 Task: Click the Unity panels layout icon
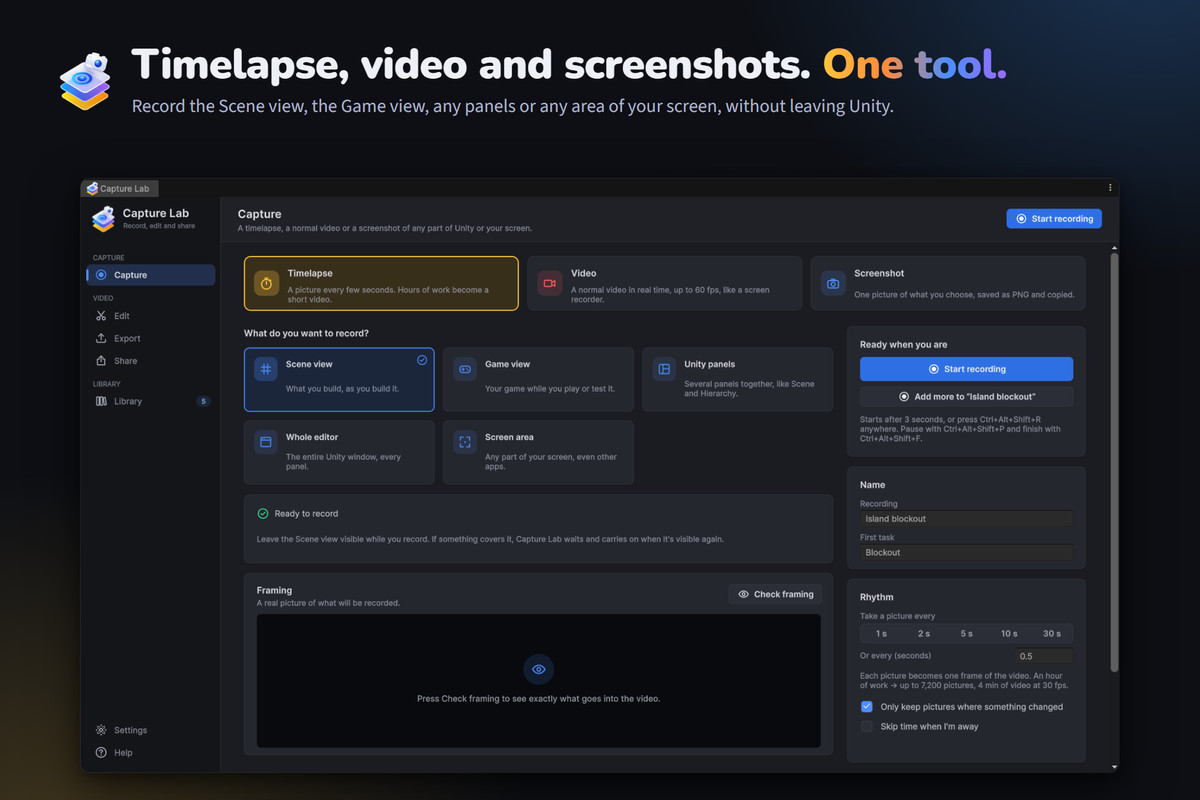point(664,370)
